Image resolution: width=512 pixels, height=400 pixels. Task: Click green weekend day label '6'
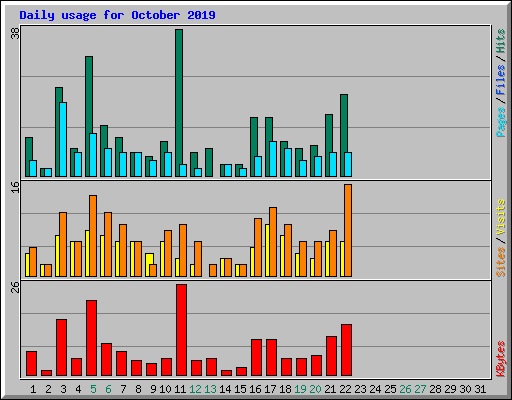point(108,389)
